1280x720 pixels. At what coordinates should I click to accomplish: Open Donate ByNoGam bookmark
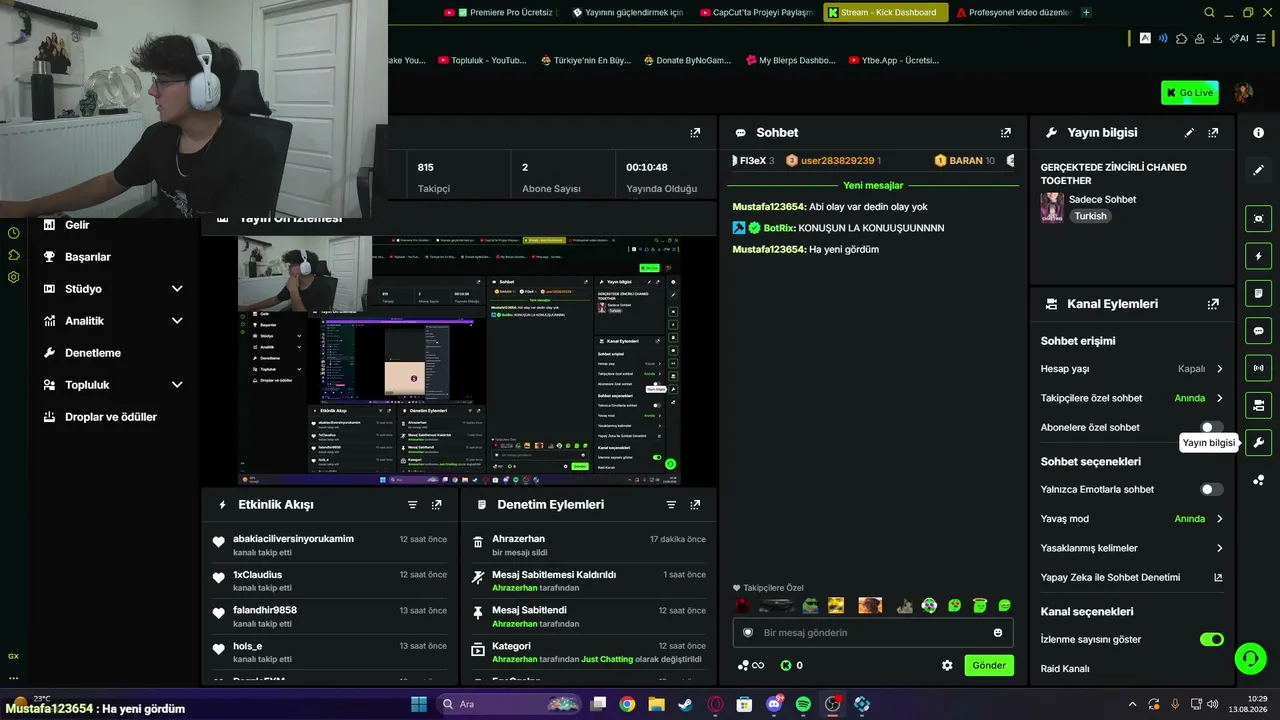point(687,60)
